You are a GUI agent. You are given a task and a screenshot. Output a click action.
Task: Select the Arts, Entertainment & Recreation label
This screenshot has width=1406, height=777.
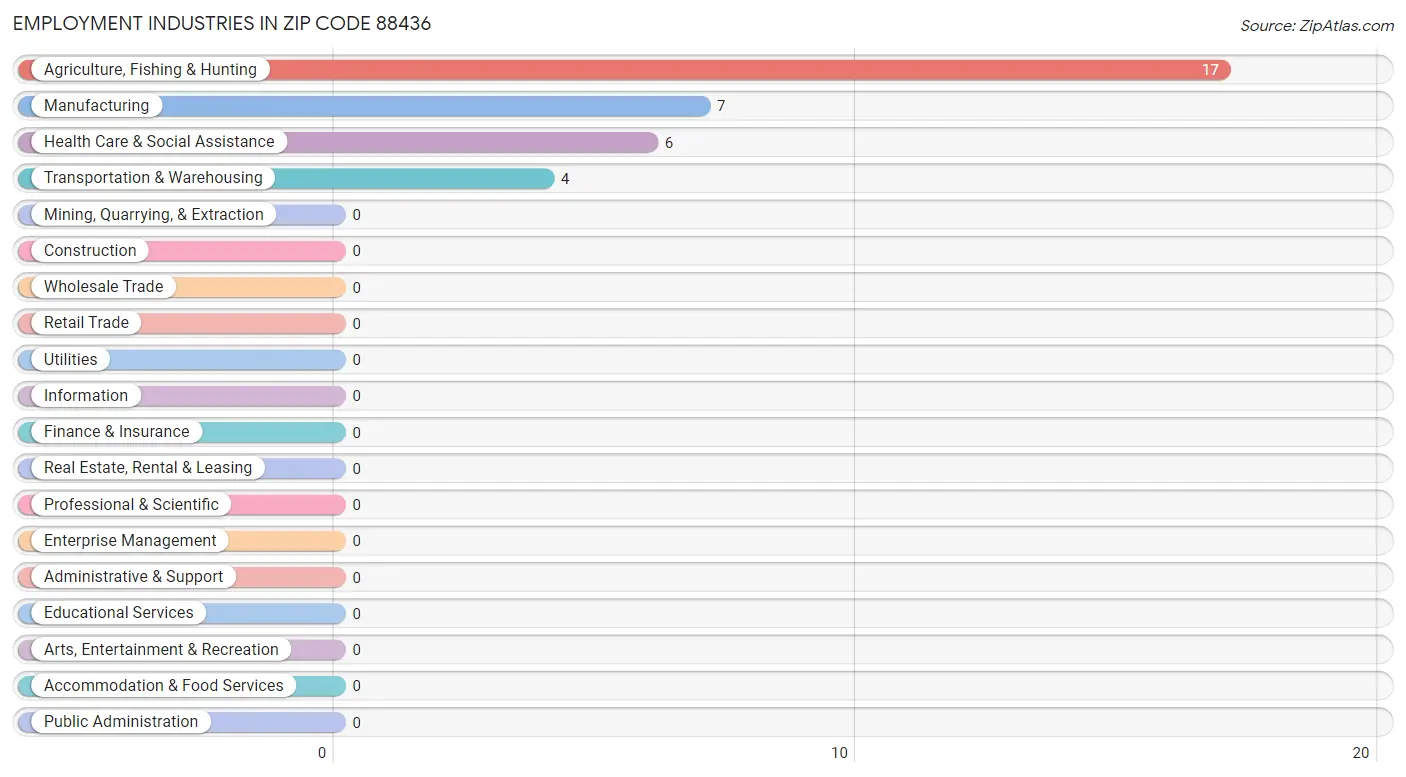tap(161, 649)
